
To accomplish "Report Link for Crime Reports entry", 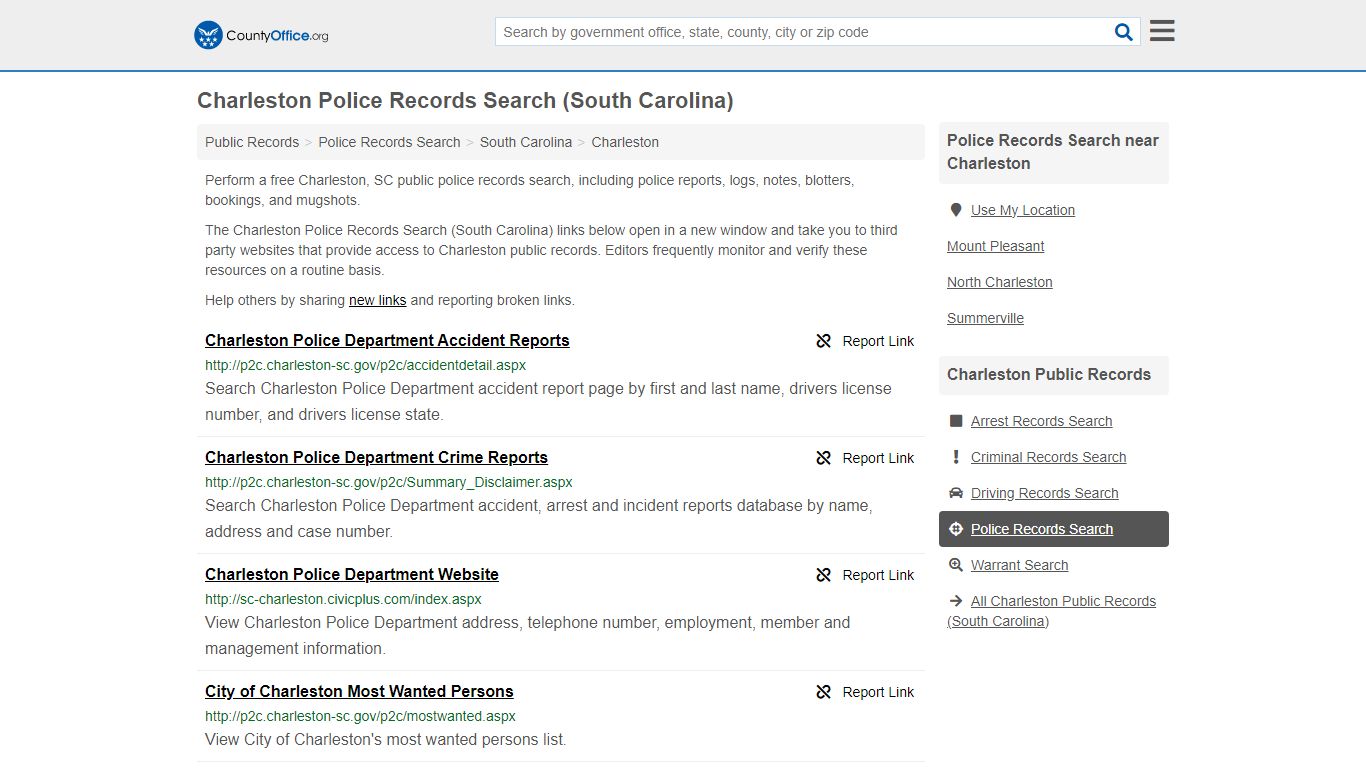I will 878,458.
